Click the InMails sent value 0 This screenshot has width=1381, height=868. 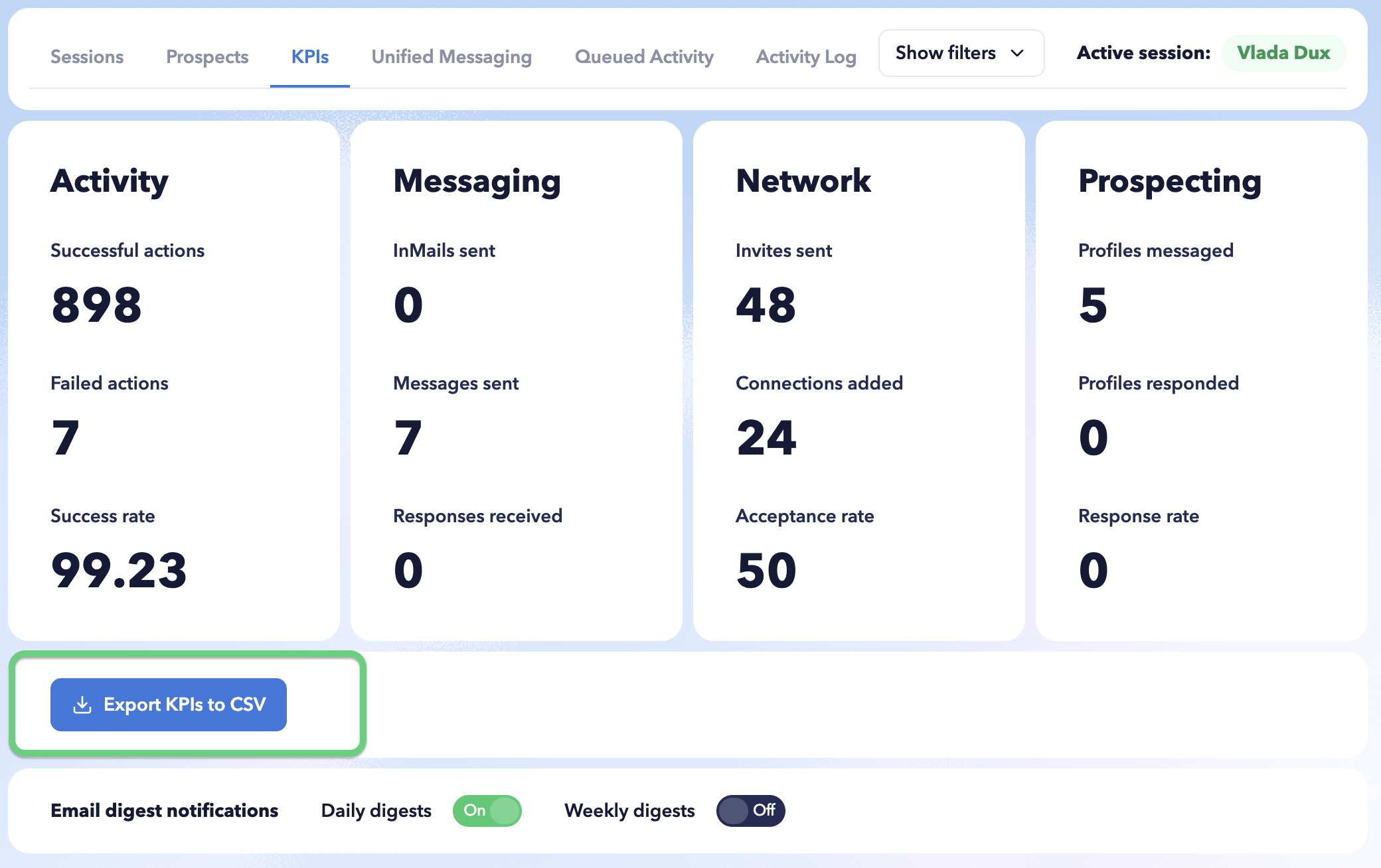[x=408, y=305]
